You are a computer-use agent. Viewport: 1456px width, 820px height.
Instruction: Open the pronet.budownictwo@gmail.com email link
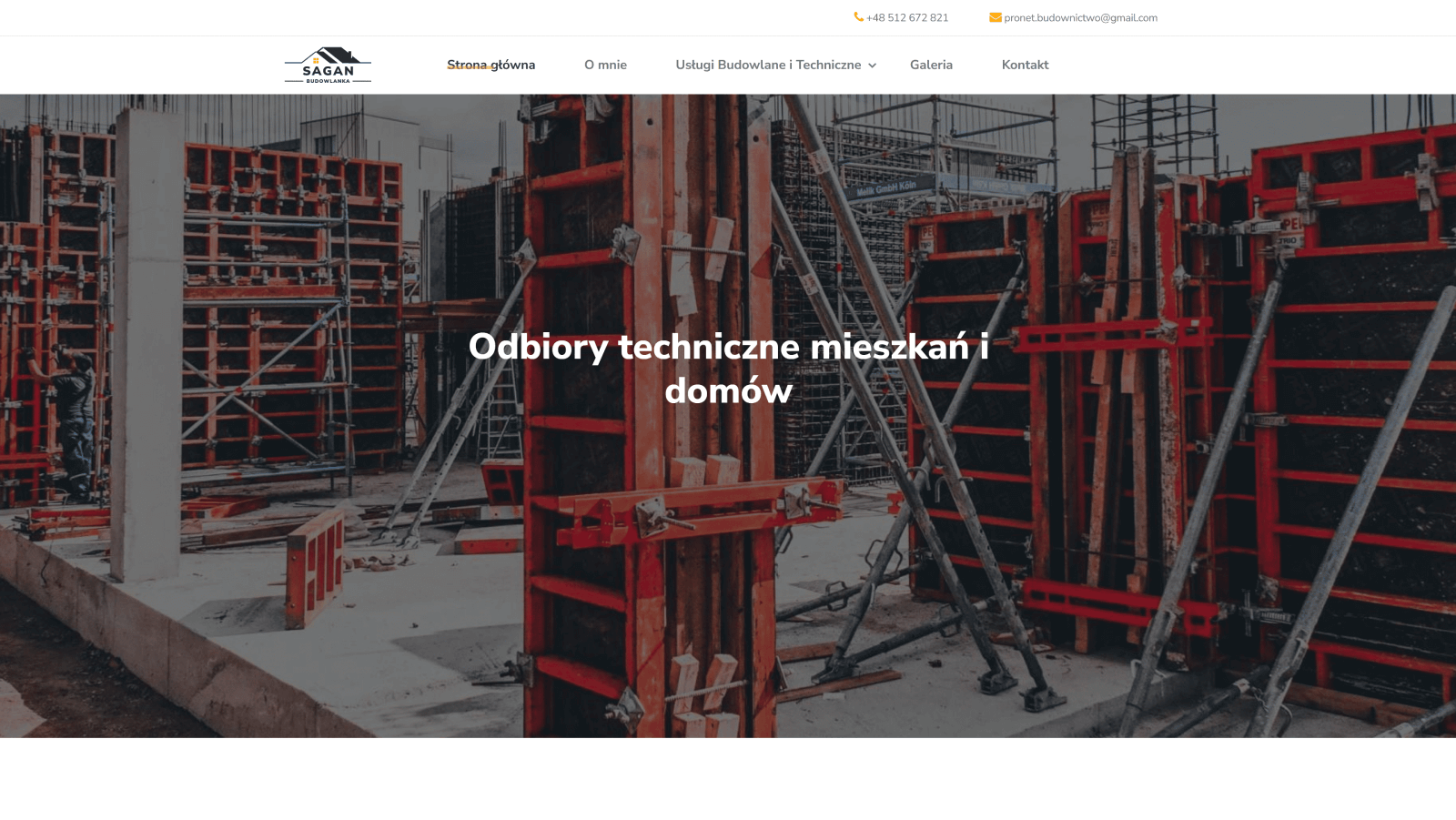(x=1080, y=17)
